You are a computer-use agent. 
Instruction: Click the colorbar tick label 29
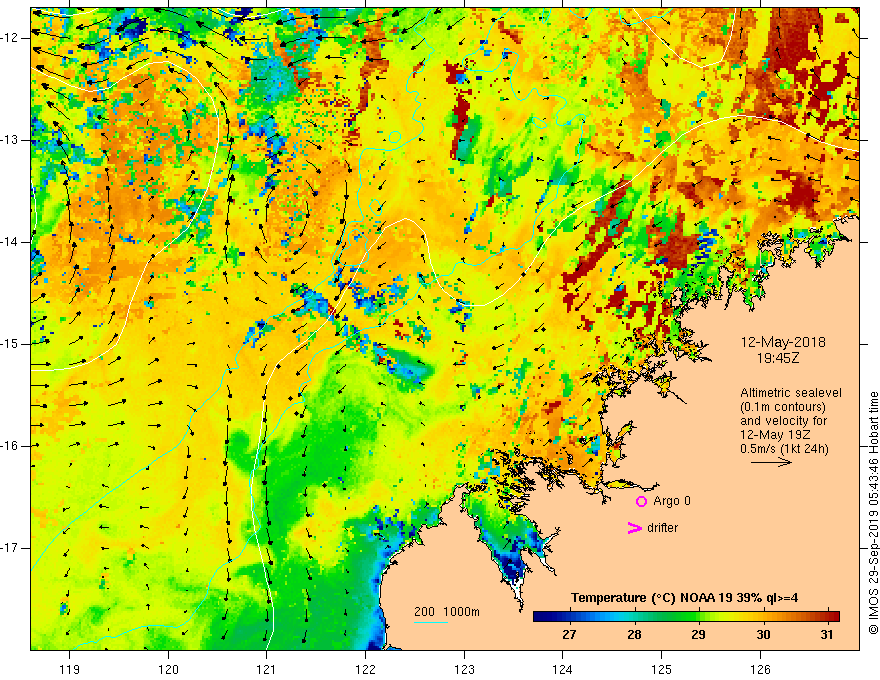(x=698, y=635)
